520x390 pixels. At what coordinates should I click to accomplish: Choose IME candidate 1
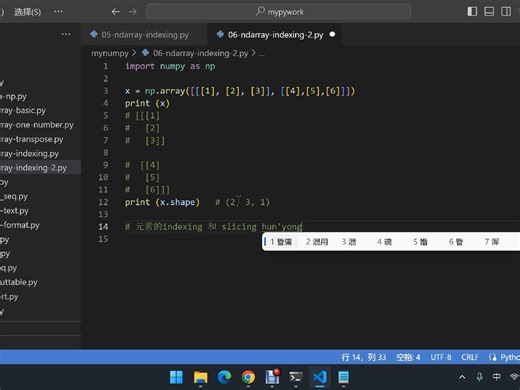pyautogui.click(x=281, y=242)
